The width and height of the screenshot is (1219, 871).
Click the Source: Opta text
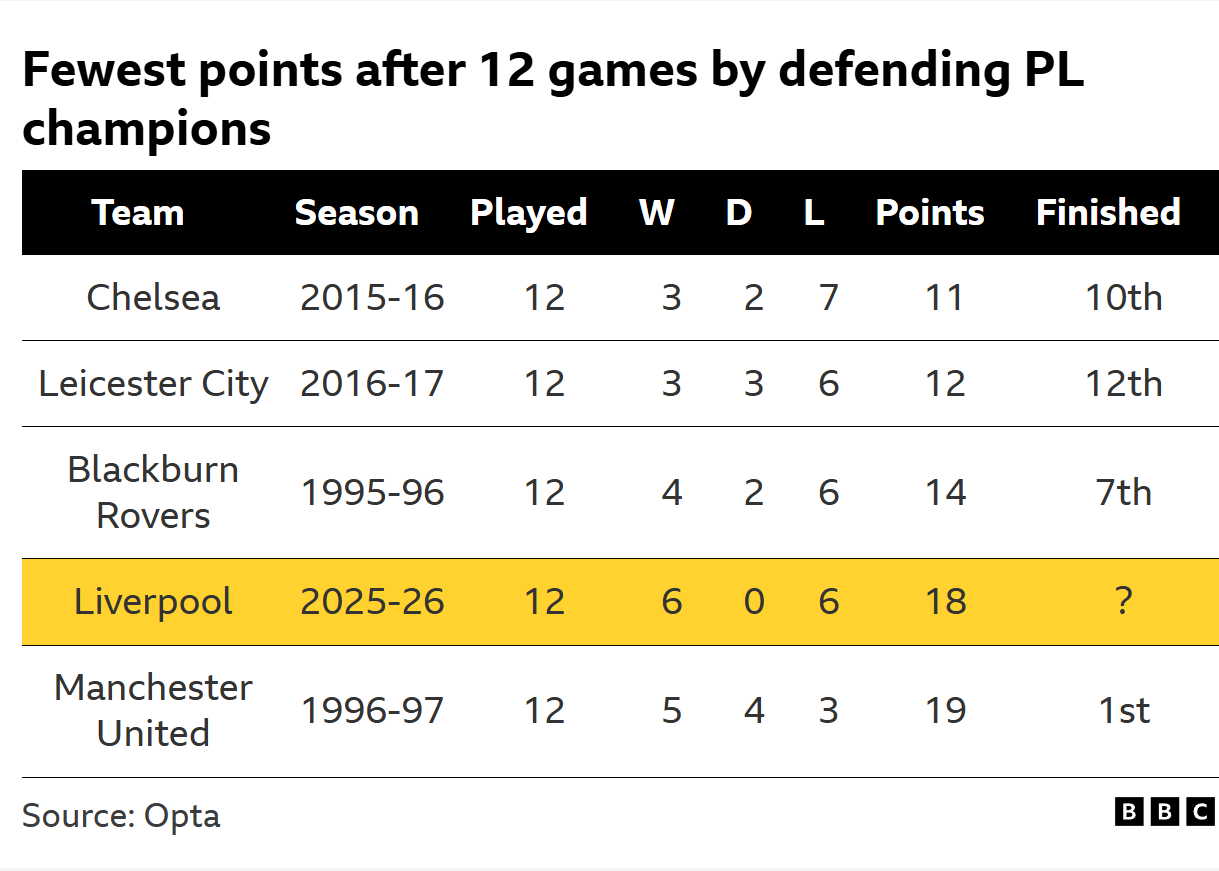click(x=121, y=815)
